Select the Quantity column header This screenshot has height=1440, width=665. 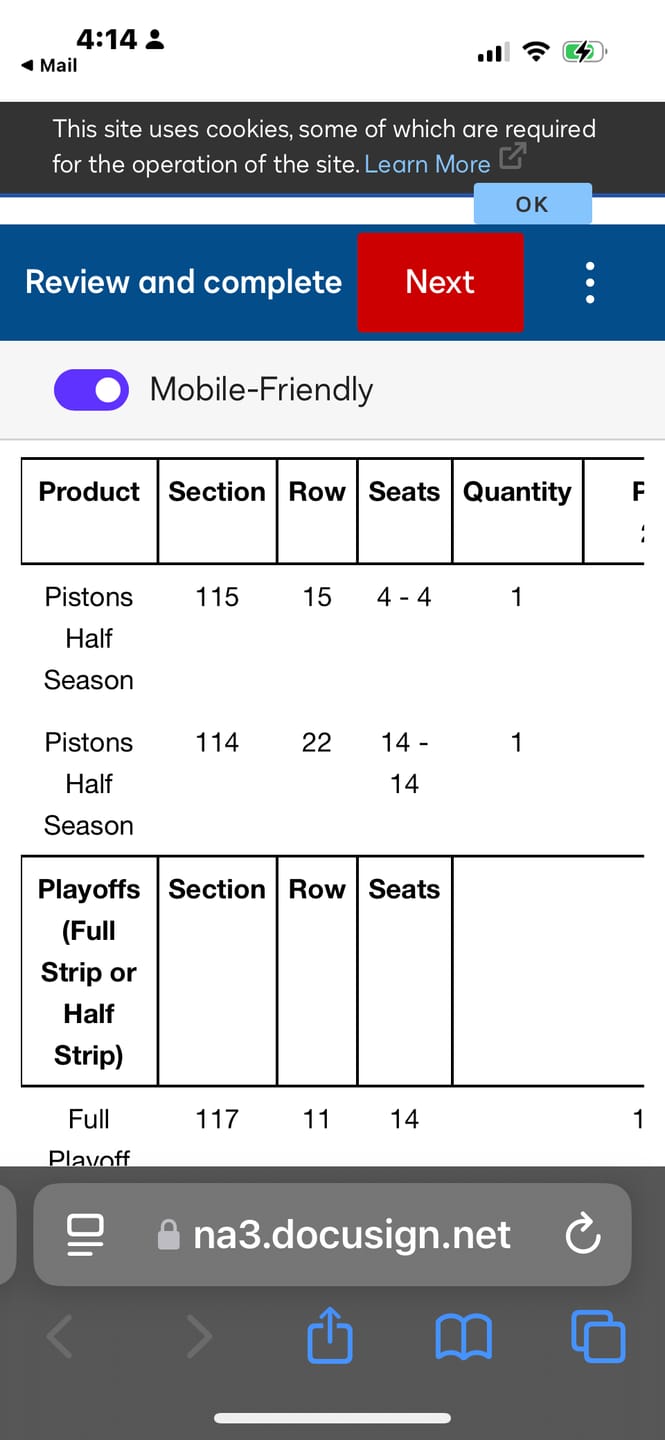tap(517, 492)
